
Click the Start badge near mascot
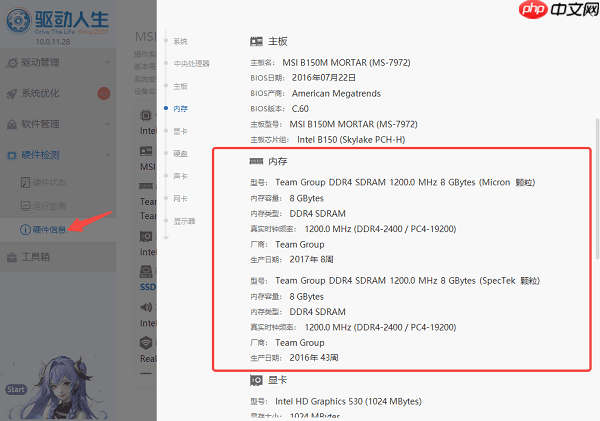tap(16, 390)
